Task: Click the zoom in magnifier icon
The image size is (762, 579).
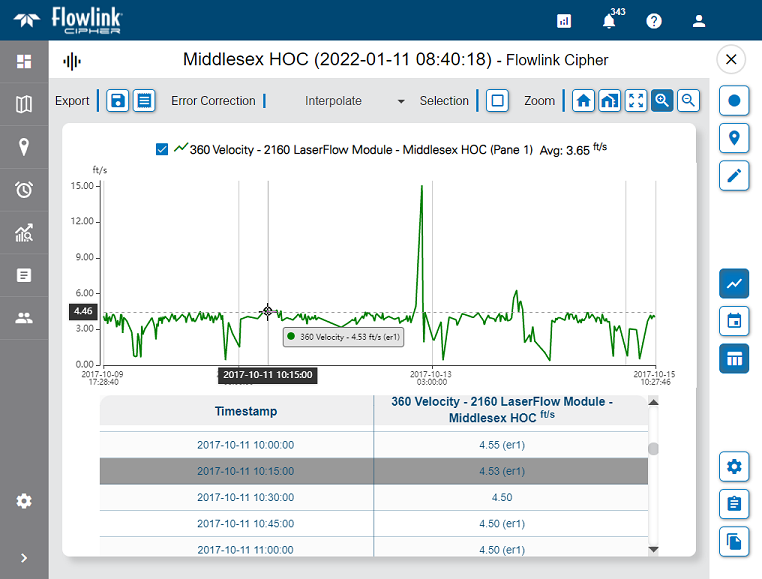Action: (662, 100)
